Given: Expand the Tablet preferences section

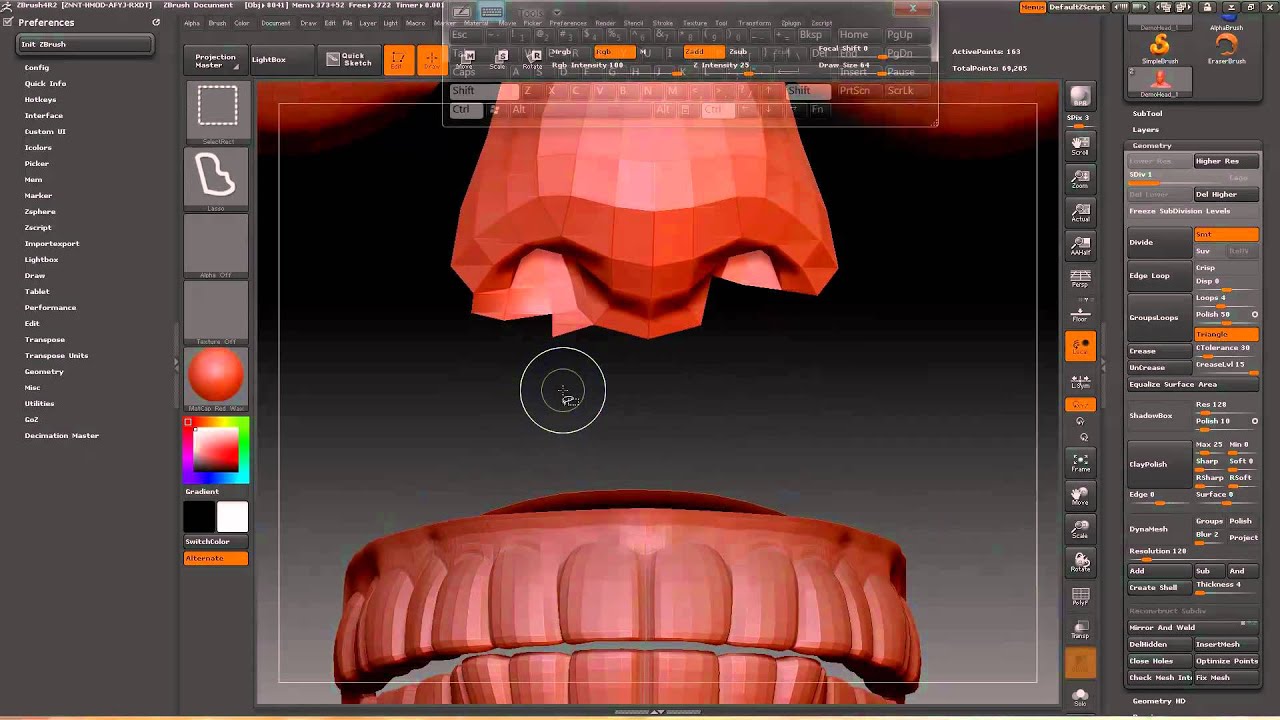Looking at the screenshot, I should coord(37,291).
